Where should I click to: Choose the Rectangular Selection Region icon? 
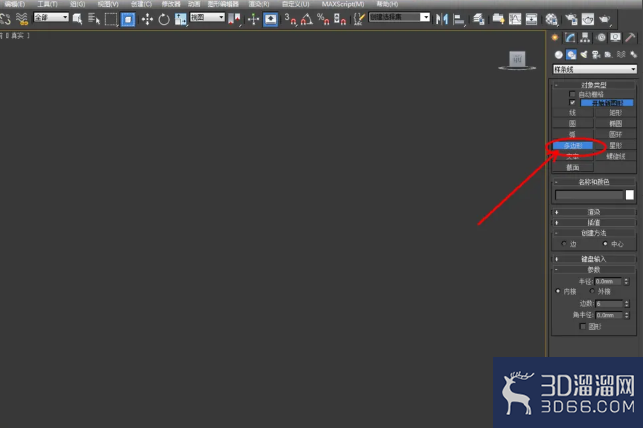coord(111,19)
